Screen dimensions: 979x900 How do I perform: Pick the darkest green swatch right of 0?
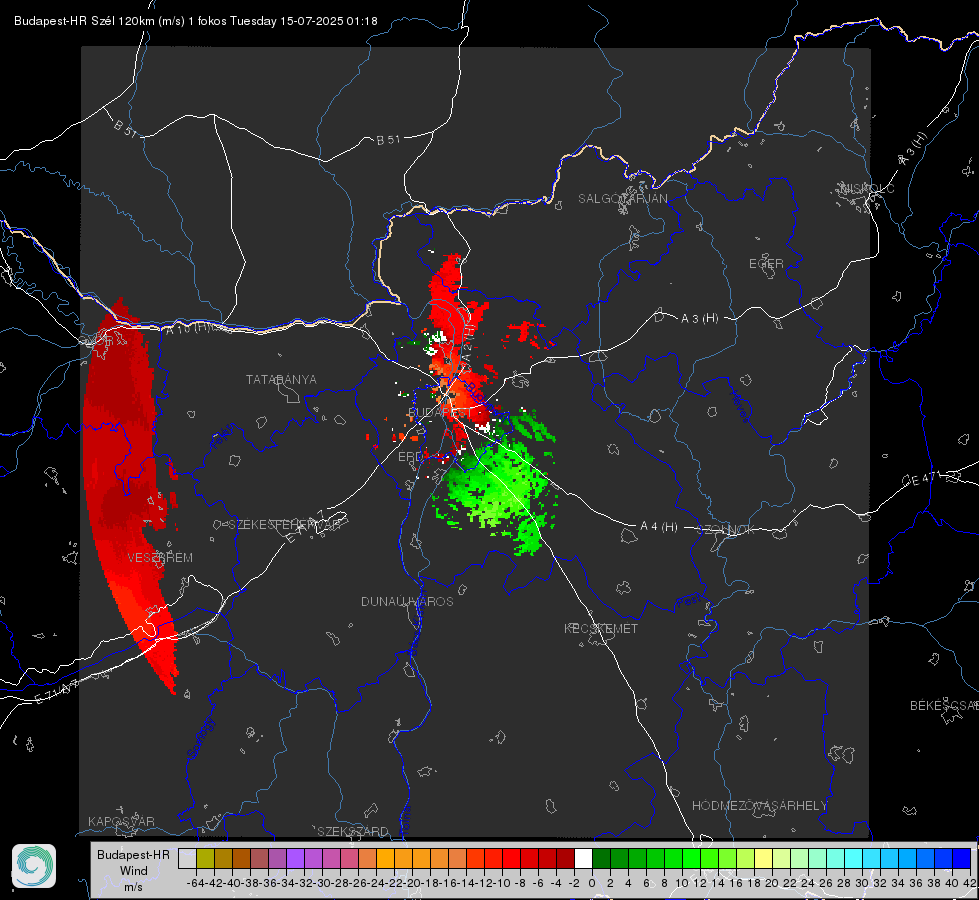tap(601, 858)
